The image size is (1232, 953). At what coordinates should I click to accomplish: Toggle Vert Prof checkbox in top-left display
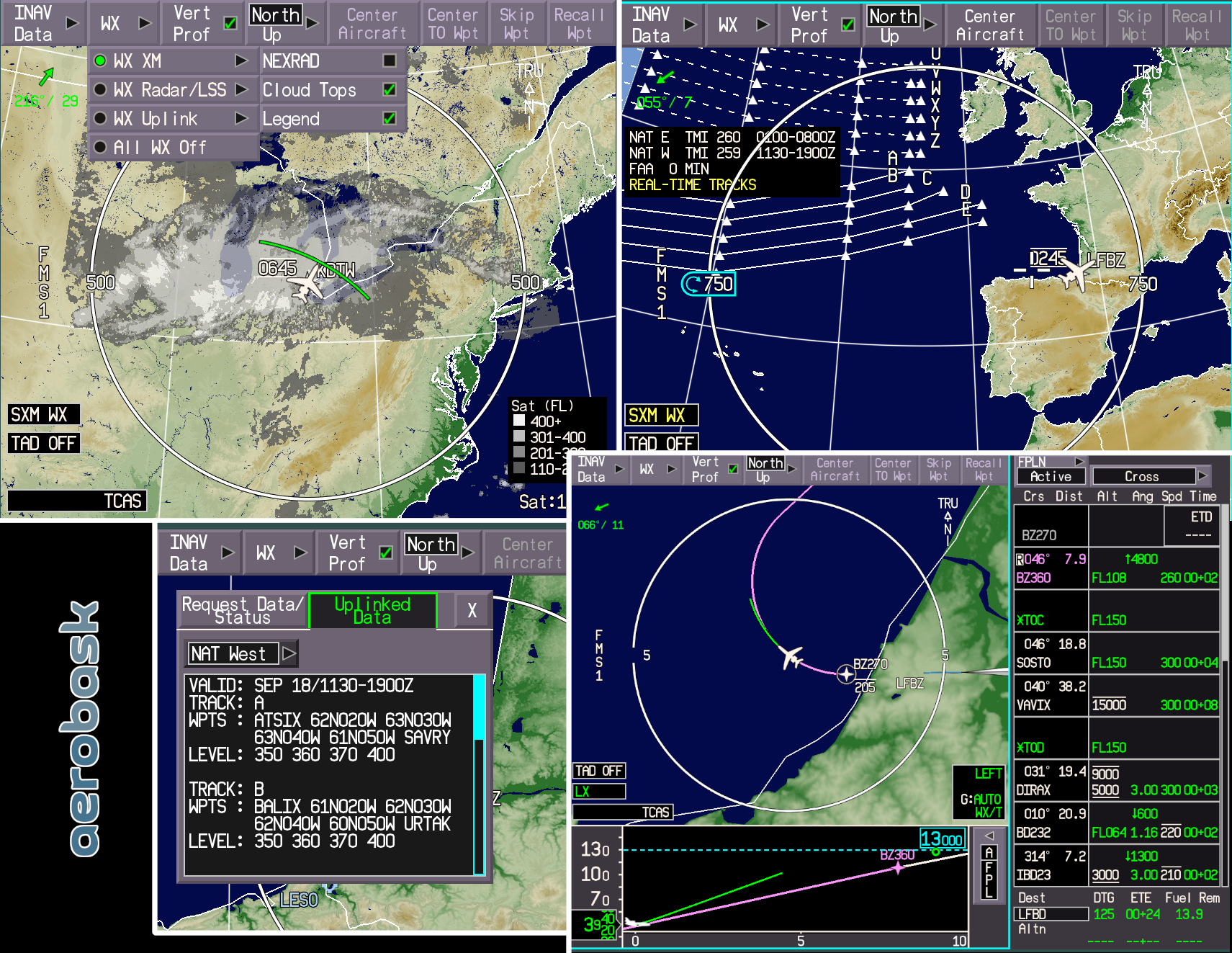[x=230, y=23]
